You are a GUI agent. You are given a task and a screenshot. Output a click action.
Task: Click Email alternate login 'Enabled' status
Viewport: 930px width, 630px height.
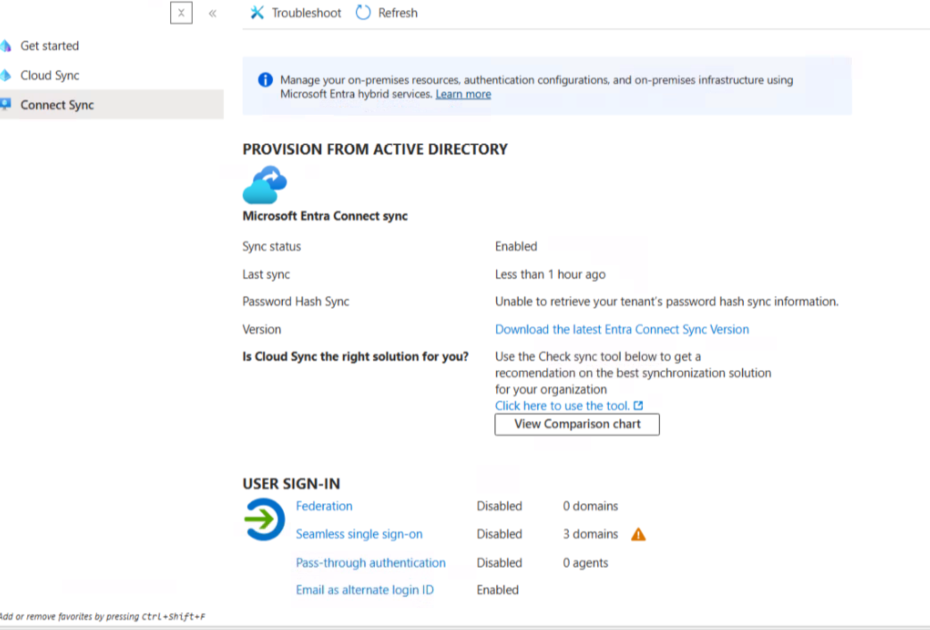[x=498, y=590]
